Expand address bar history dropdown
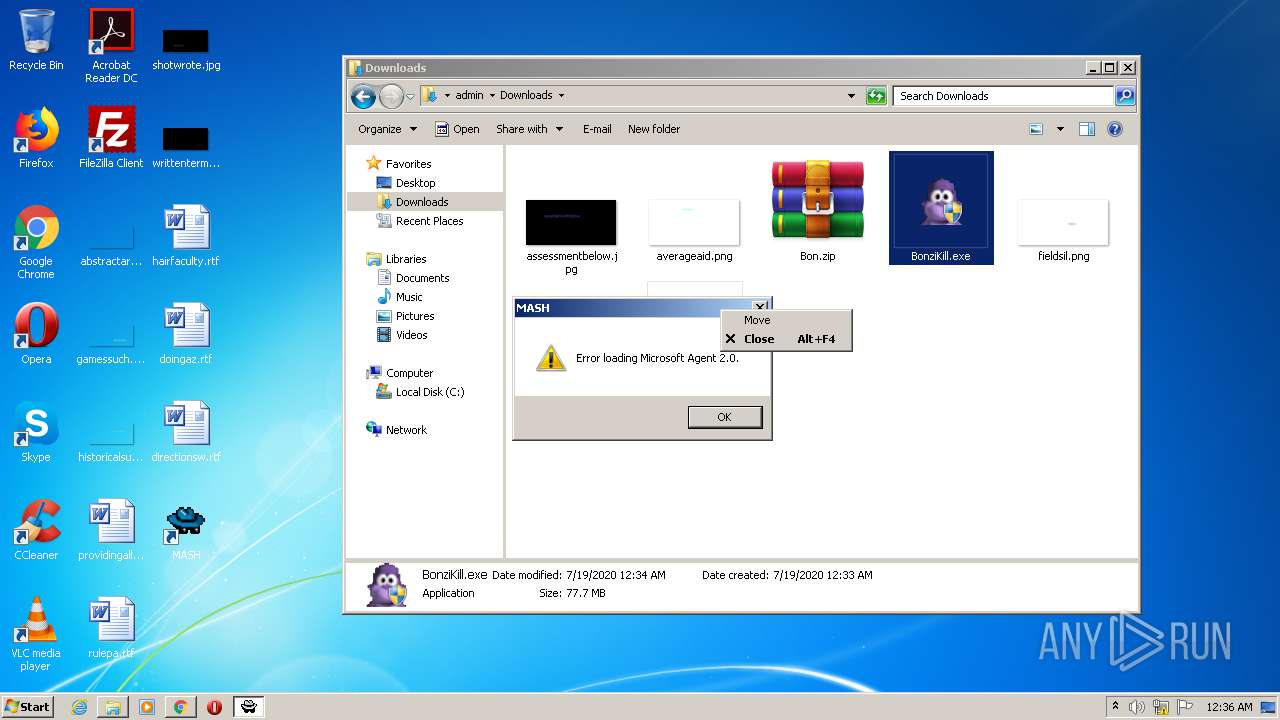Image resolution: width=1280 pixels, height=720 pixels. (851, 96)
